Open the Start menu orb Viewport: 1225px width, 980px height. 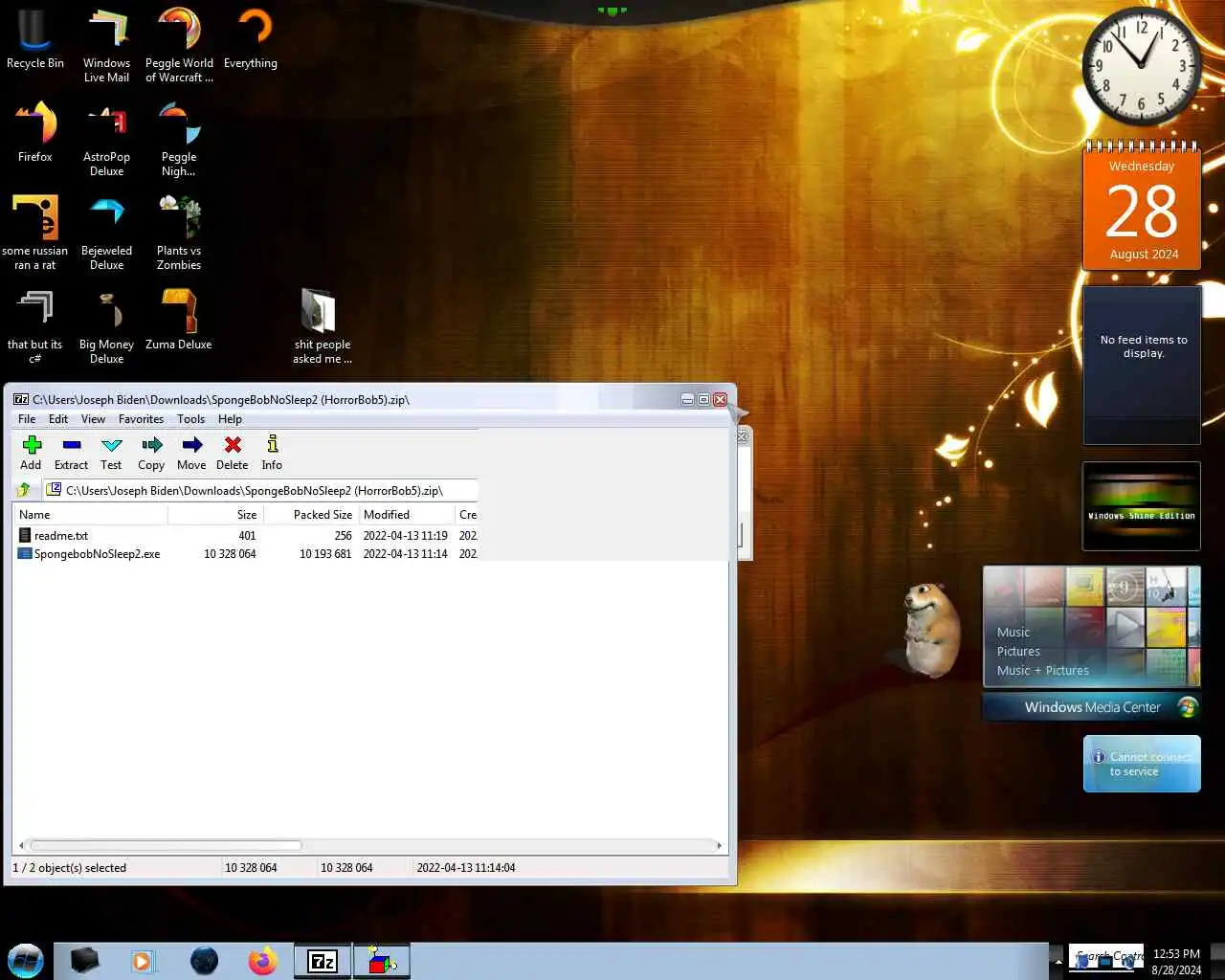pyautogui.click(x=26, y=961)
